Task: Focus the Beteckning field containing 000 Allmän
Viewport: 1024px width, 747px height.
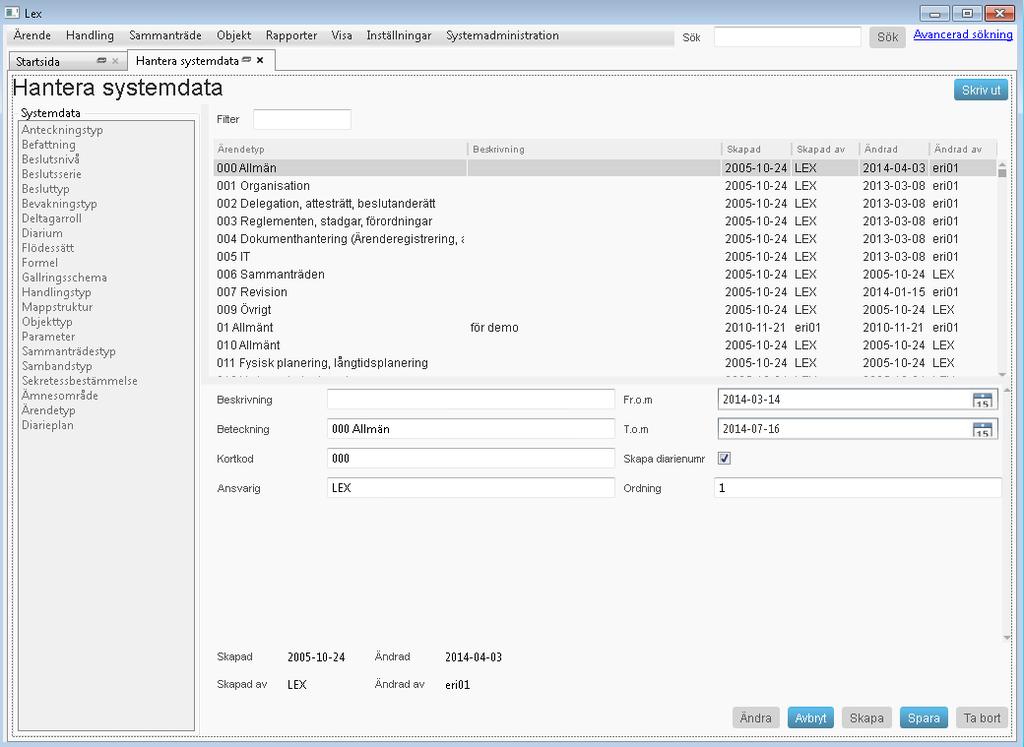Action: point(470,429)
